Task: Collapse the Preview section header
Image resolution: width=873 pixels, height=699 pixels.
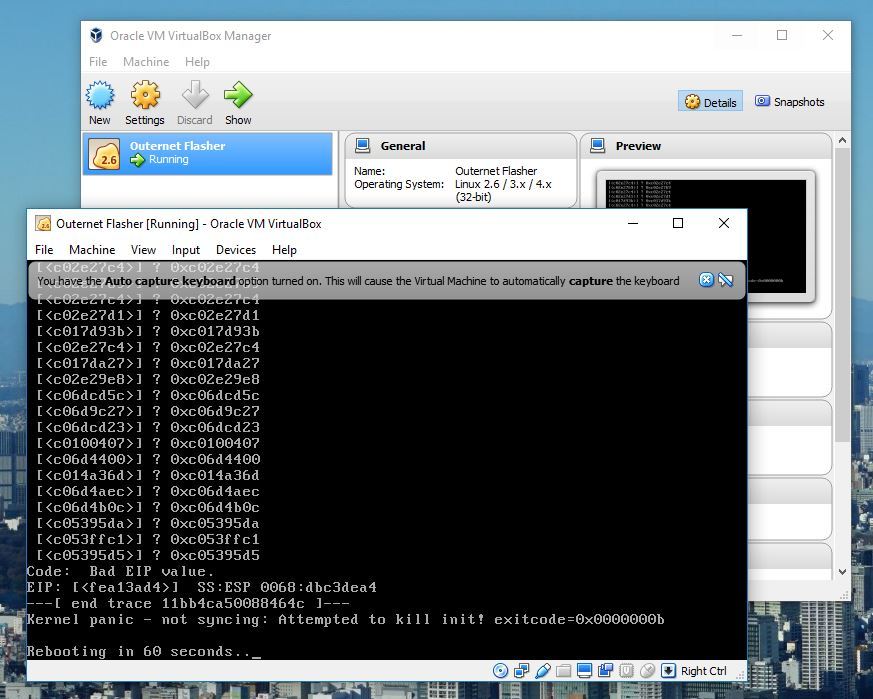Action: (638, 146)
